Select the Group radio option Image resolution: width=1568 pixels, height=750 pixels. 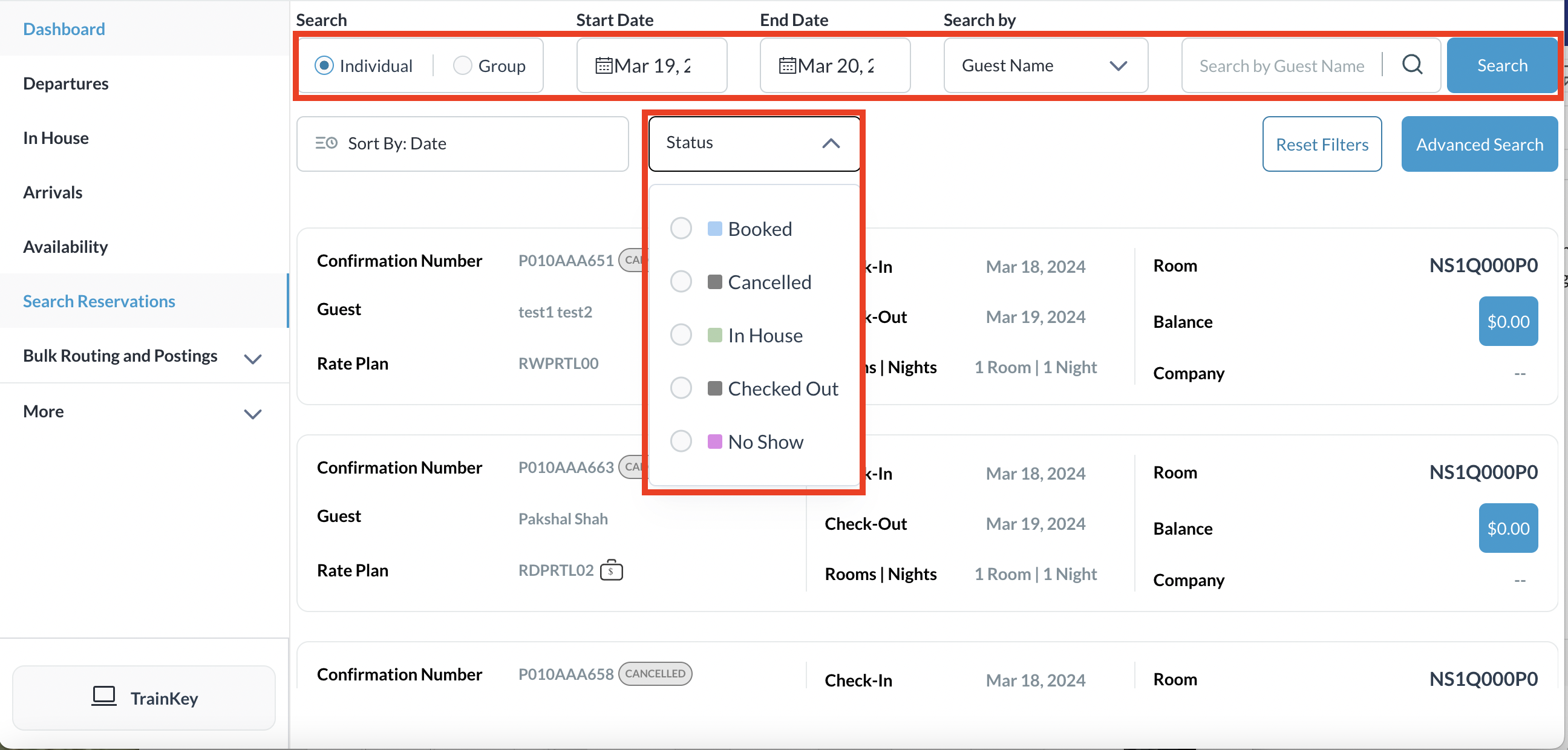(463, 65)
